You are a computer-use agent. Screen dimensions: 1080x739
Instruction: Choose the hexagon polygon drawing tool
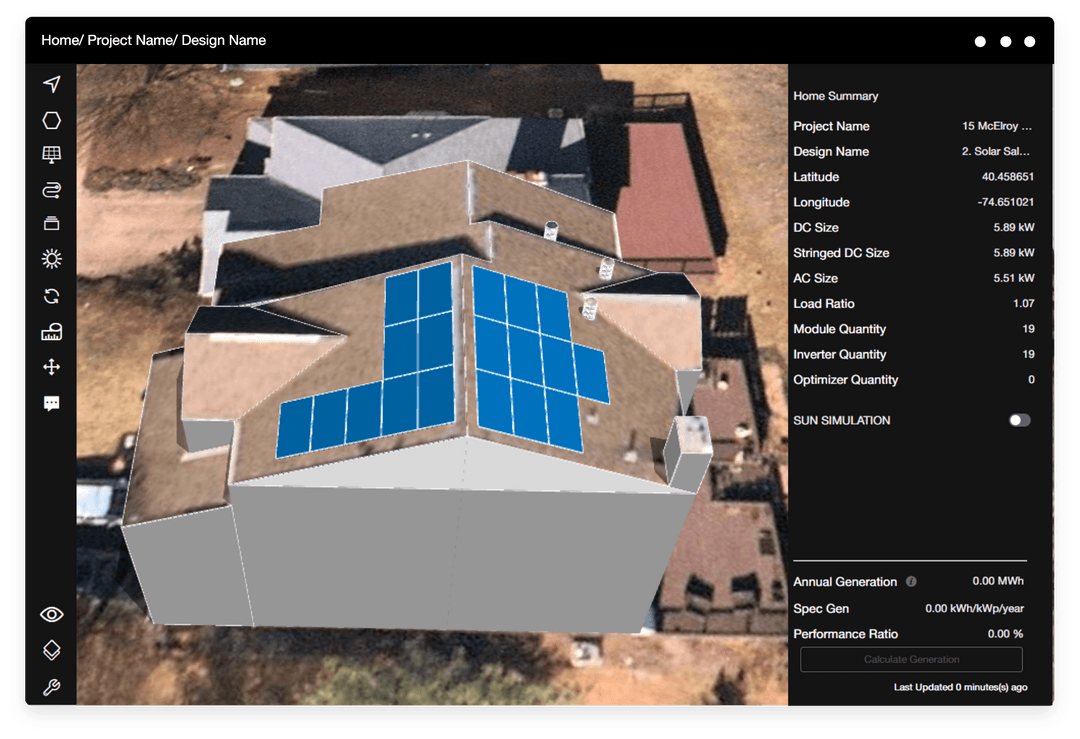click(x=52, y=120)
